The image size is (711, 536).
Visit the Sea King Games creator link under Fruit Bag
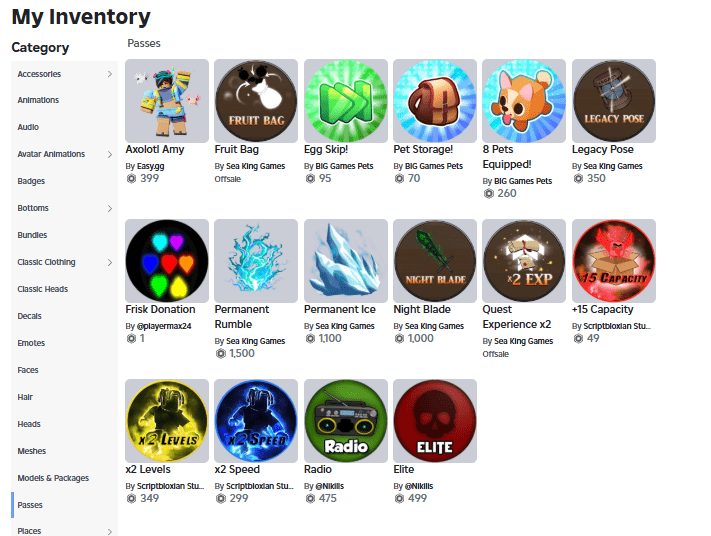pos(255,166)
